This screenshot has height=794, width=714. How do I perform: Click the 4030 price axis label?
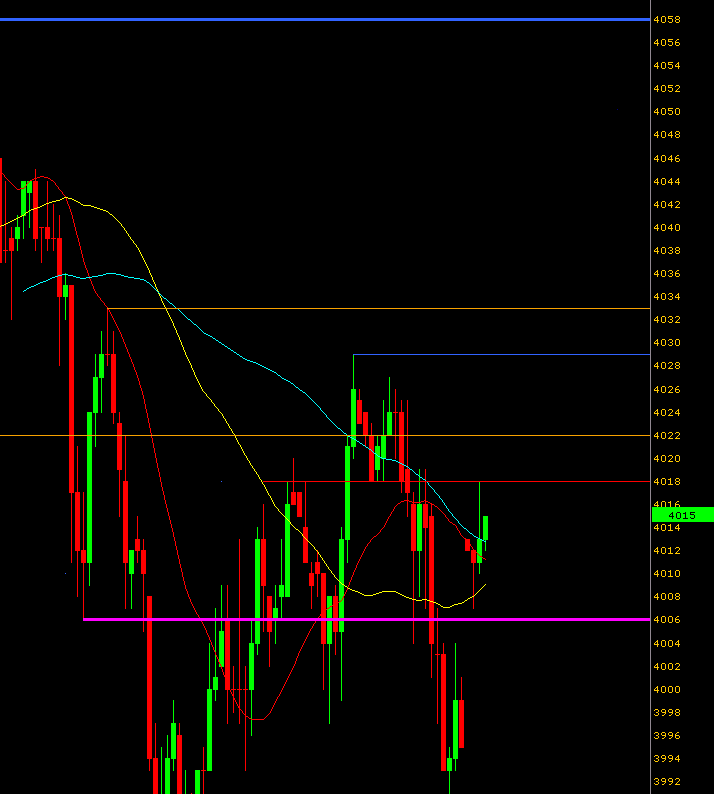tap(667, 342)
